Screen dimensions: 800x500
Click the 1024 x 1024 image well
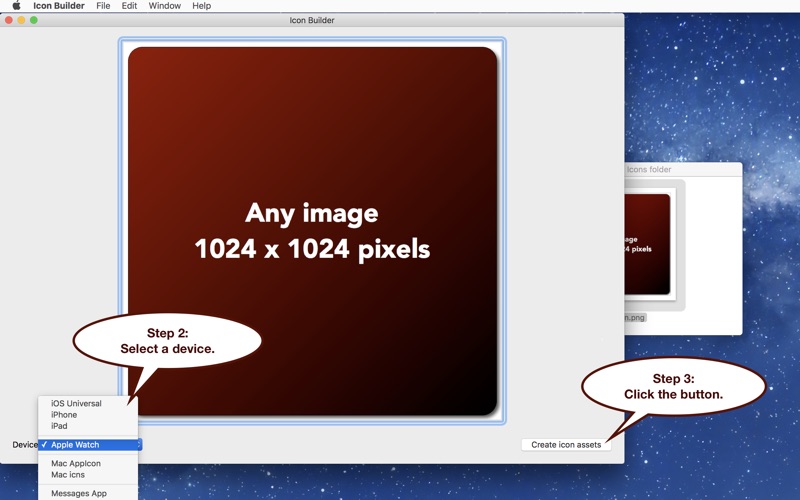coord(312,231)
